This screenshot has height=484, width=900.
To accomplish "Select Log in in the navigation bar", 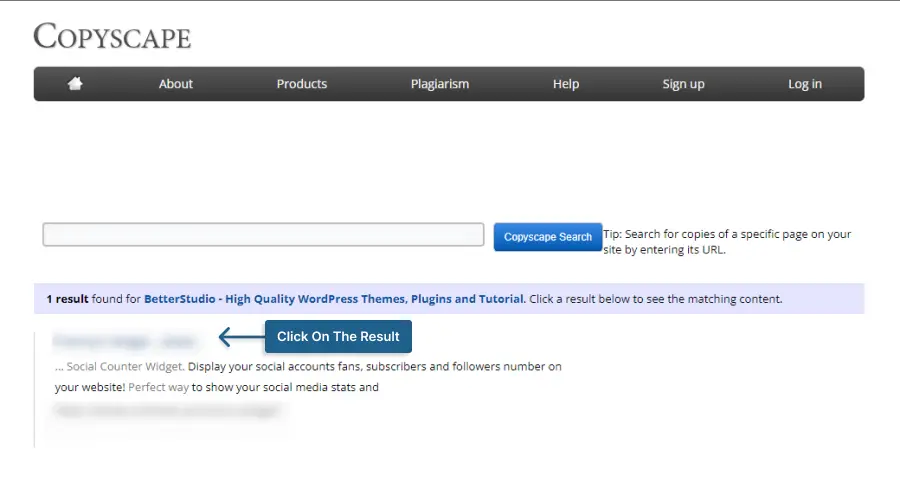I will pyautogui.click(x=805, y=84).
